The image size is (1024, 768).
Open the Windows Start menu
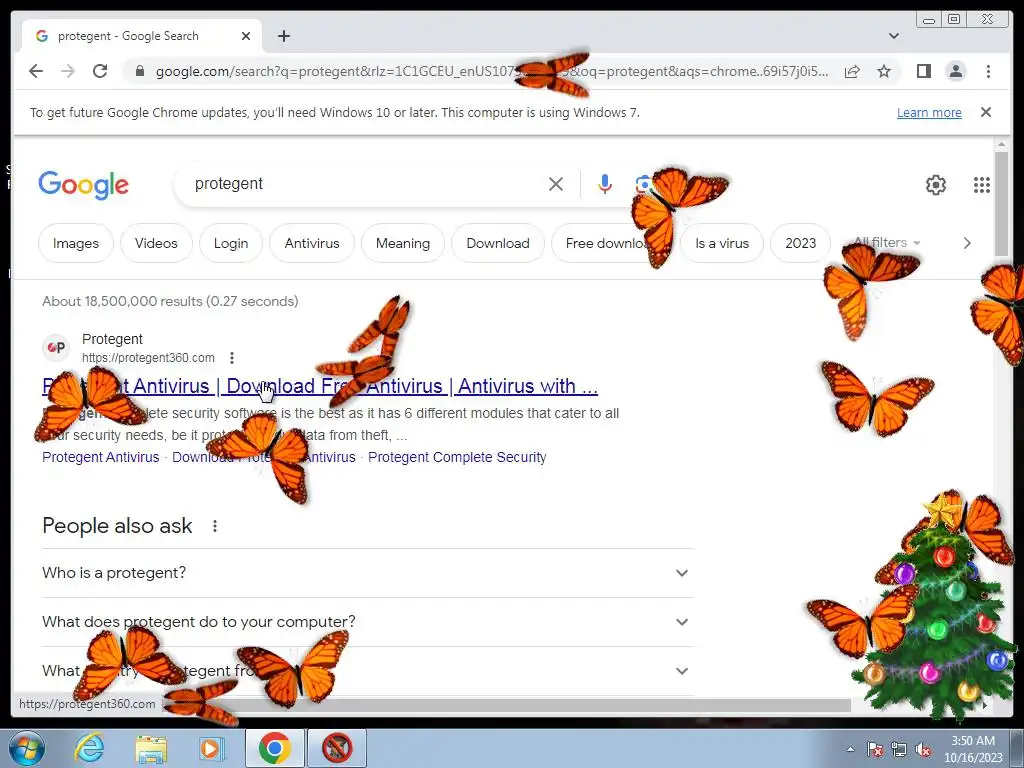tap(27, 748)
